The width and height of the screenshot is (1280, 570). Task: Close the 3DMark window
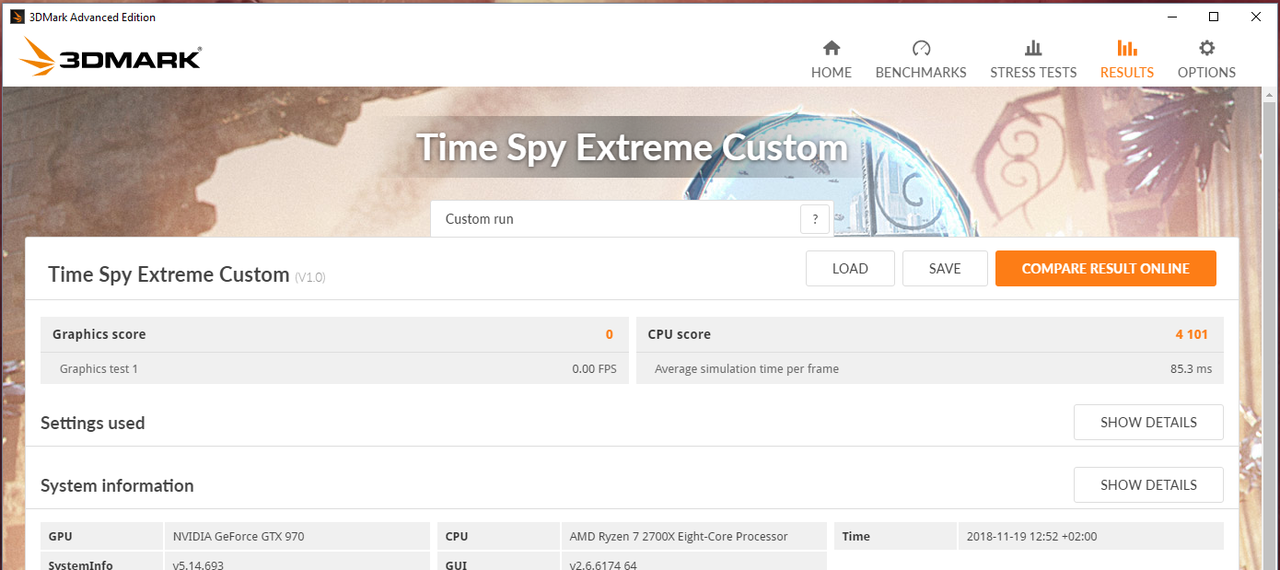tap(1256, 17)
